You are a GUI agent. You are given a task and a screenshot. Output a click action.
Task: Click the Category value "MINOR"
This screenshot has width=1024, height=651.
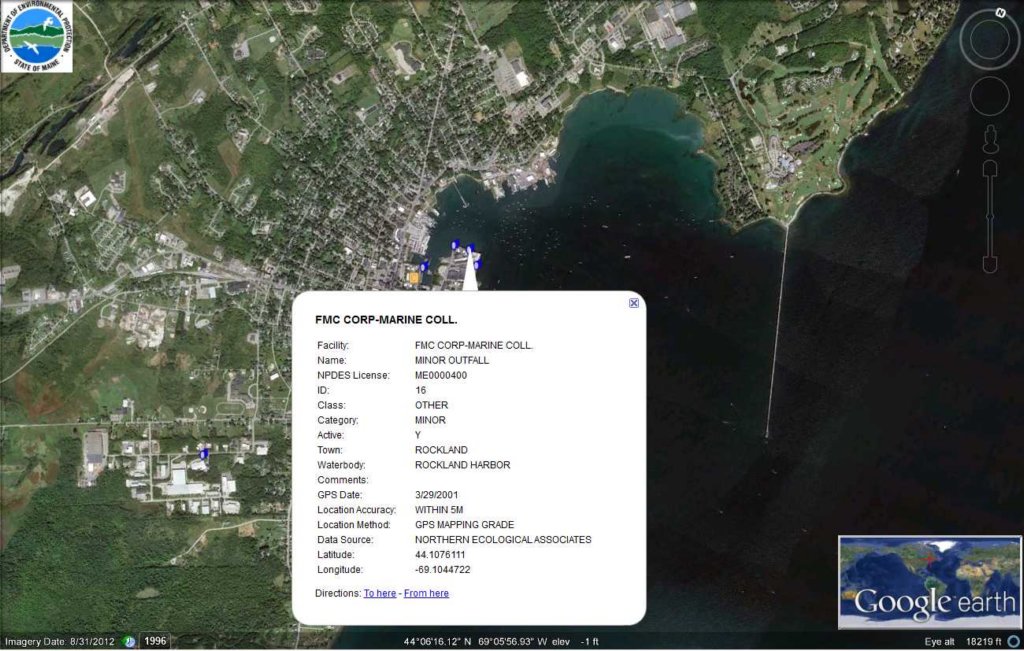coord(430,421)
